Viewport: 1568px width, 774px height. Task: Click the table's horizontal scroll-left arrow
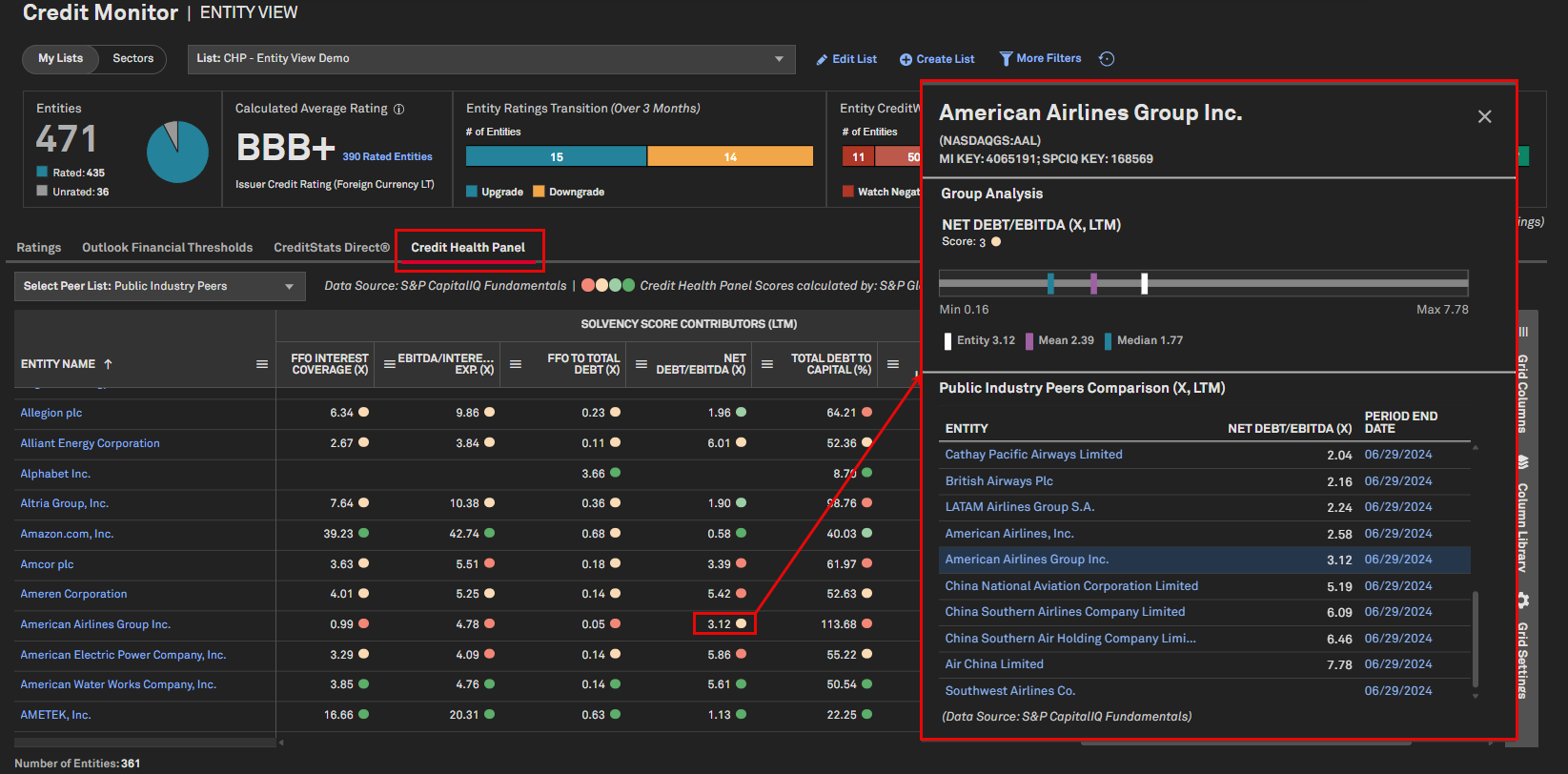281,742
